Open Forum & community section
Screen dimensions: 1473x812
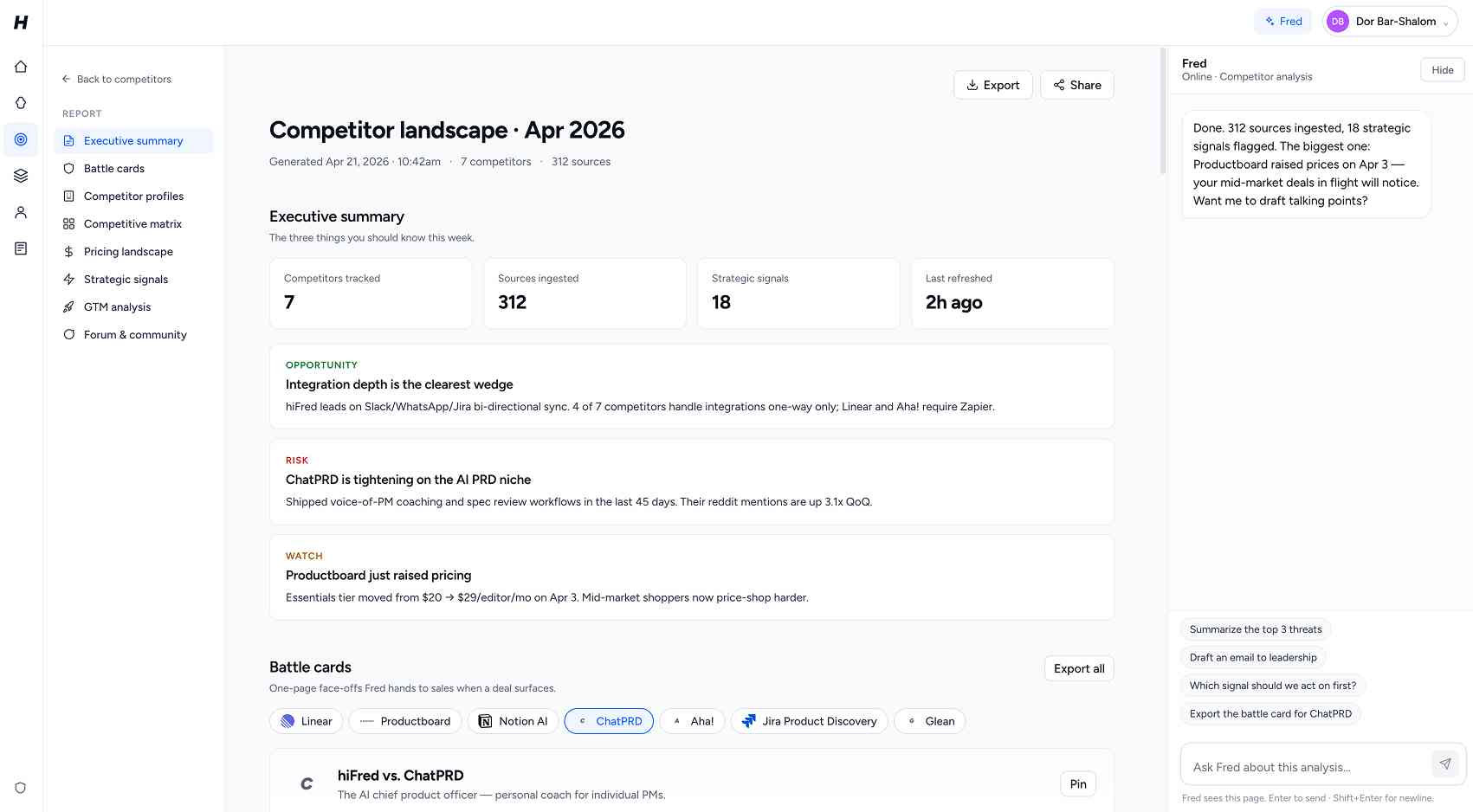coord(133,335)
